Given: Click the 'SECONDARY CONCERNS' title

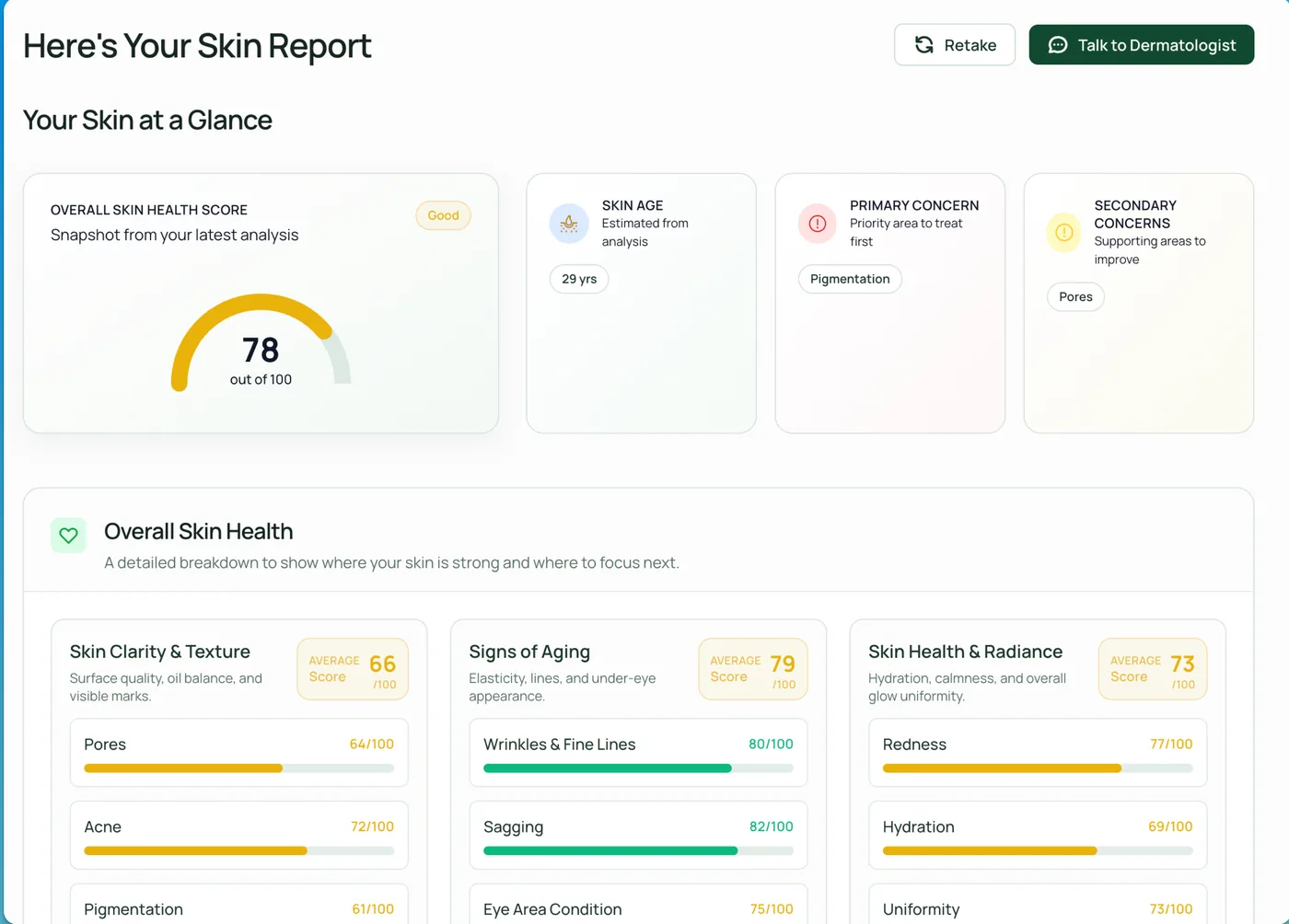Looking at the screenshot, I should [x=1135, y=214].
